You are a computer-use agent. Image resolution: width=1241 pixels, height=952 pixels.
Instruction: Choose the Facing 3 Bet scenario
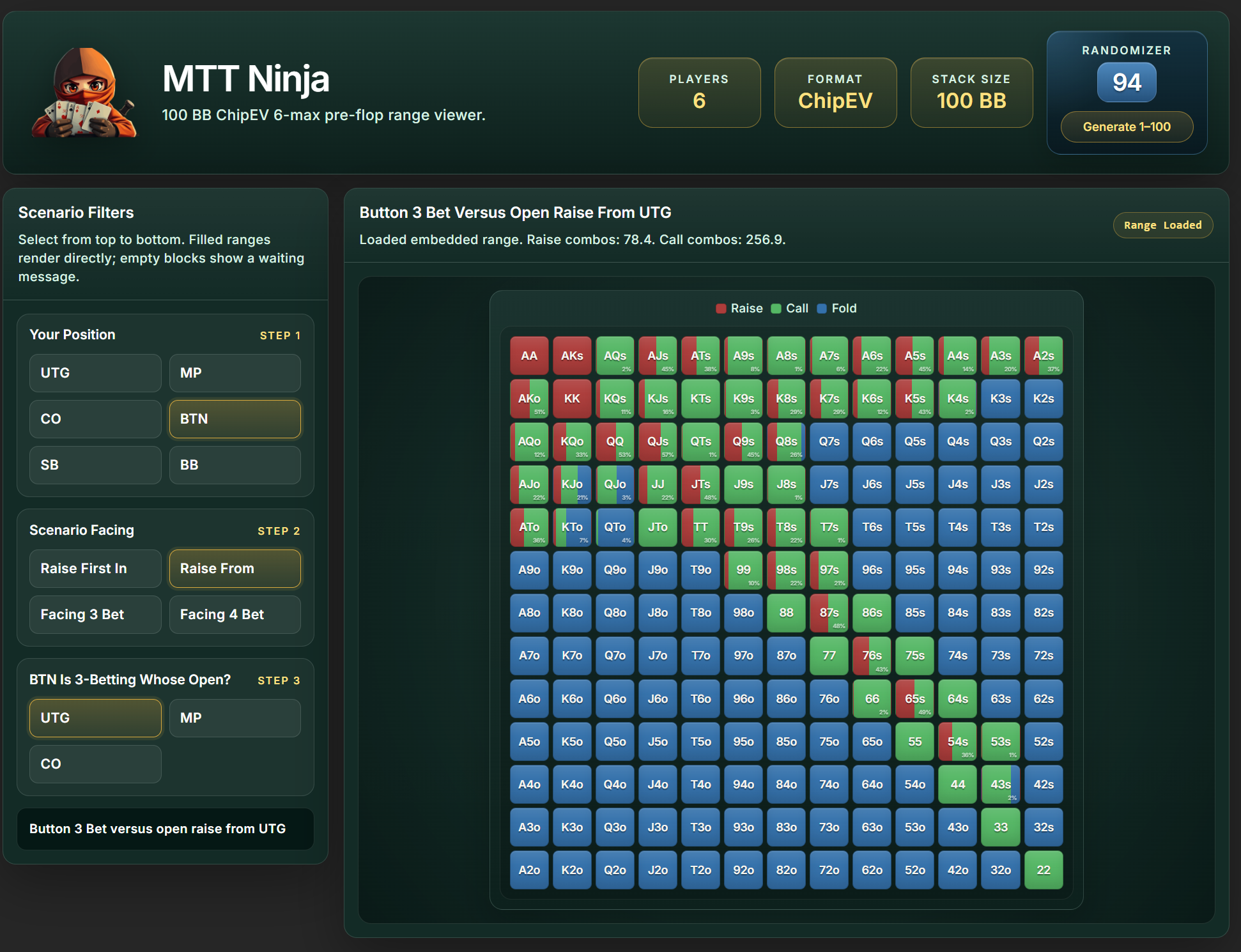pos(95,615)
